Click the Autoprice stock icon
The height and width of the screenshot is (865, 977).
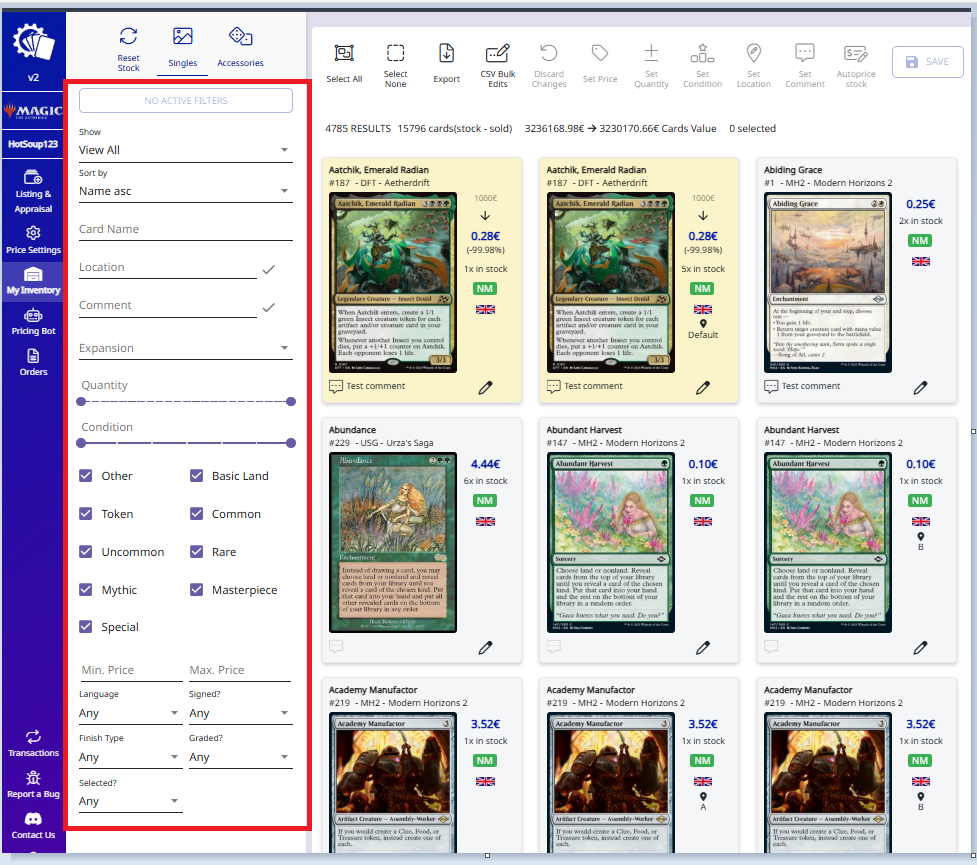coord(856,54)
